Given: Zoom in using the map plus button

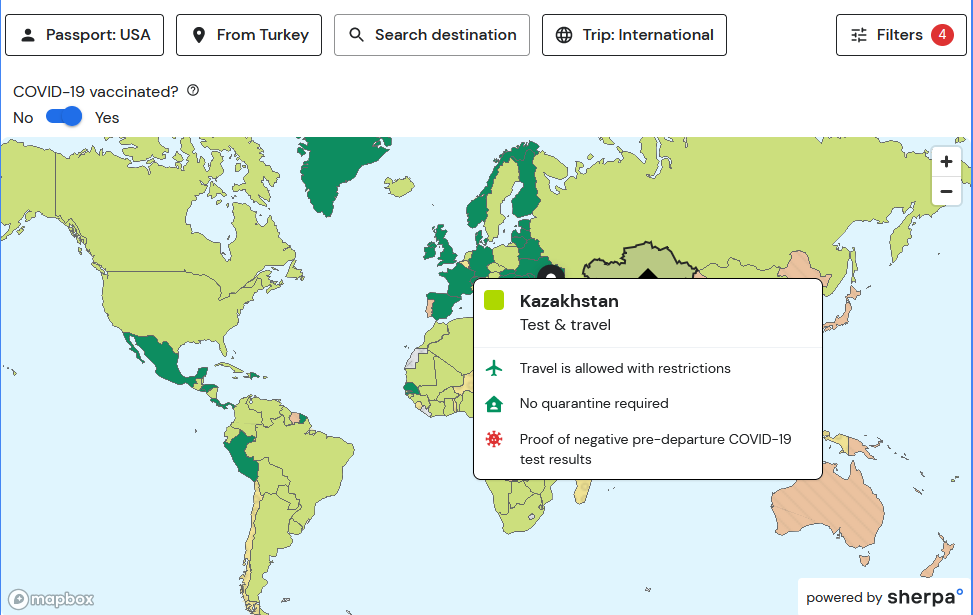Looking at the screenshot, I should [945, 160].
